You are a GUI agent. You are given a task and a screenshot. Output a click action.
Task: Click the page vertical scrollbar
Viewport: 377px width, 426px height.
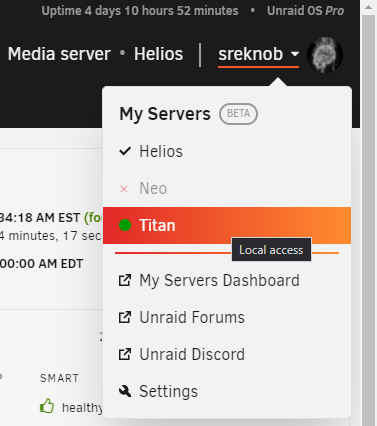369,220
